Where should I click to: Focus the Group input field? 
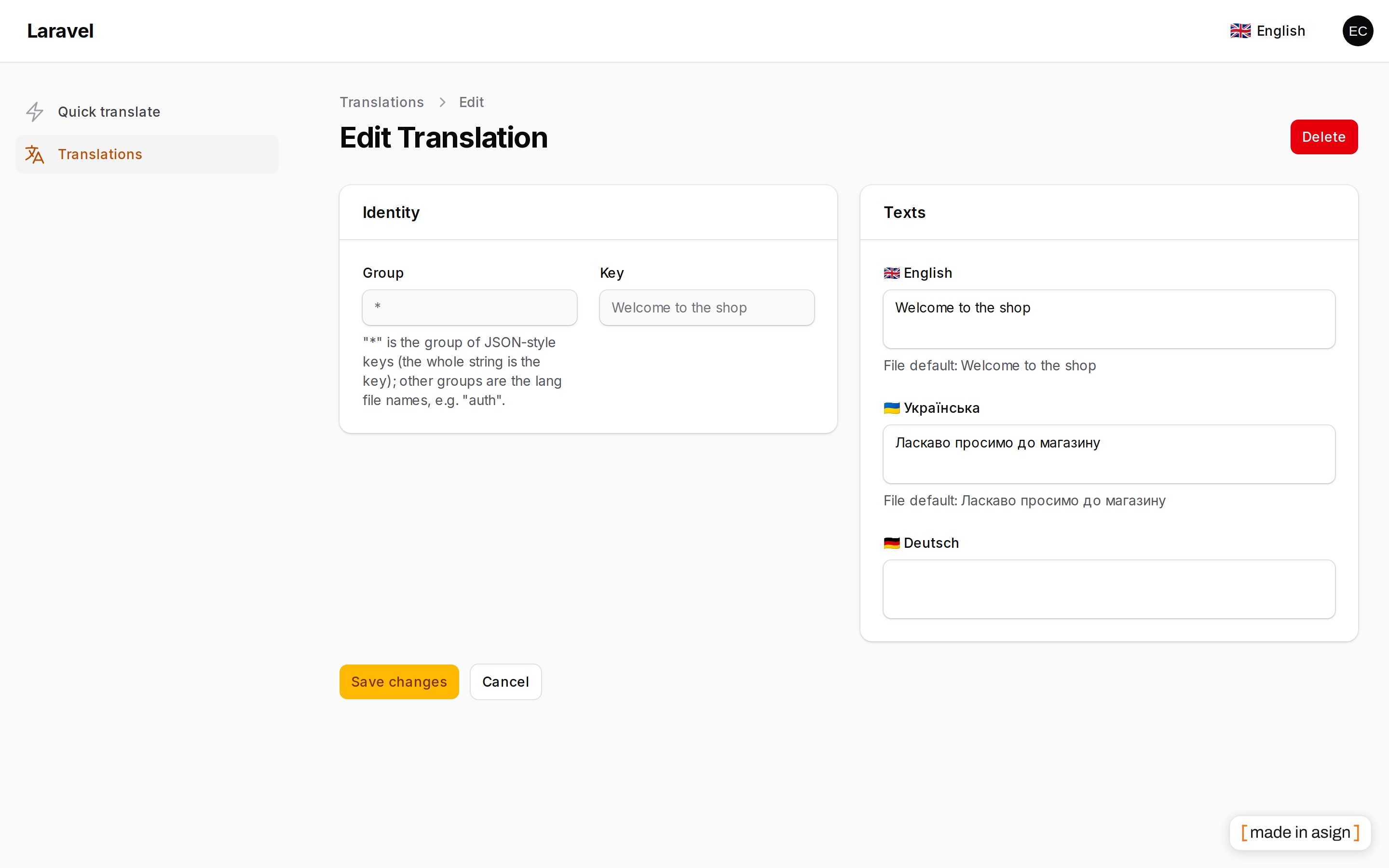[469, 308]
